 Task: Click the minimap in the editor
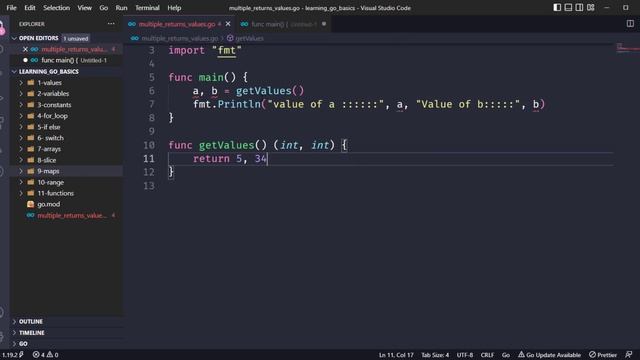point(628,49)
